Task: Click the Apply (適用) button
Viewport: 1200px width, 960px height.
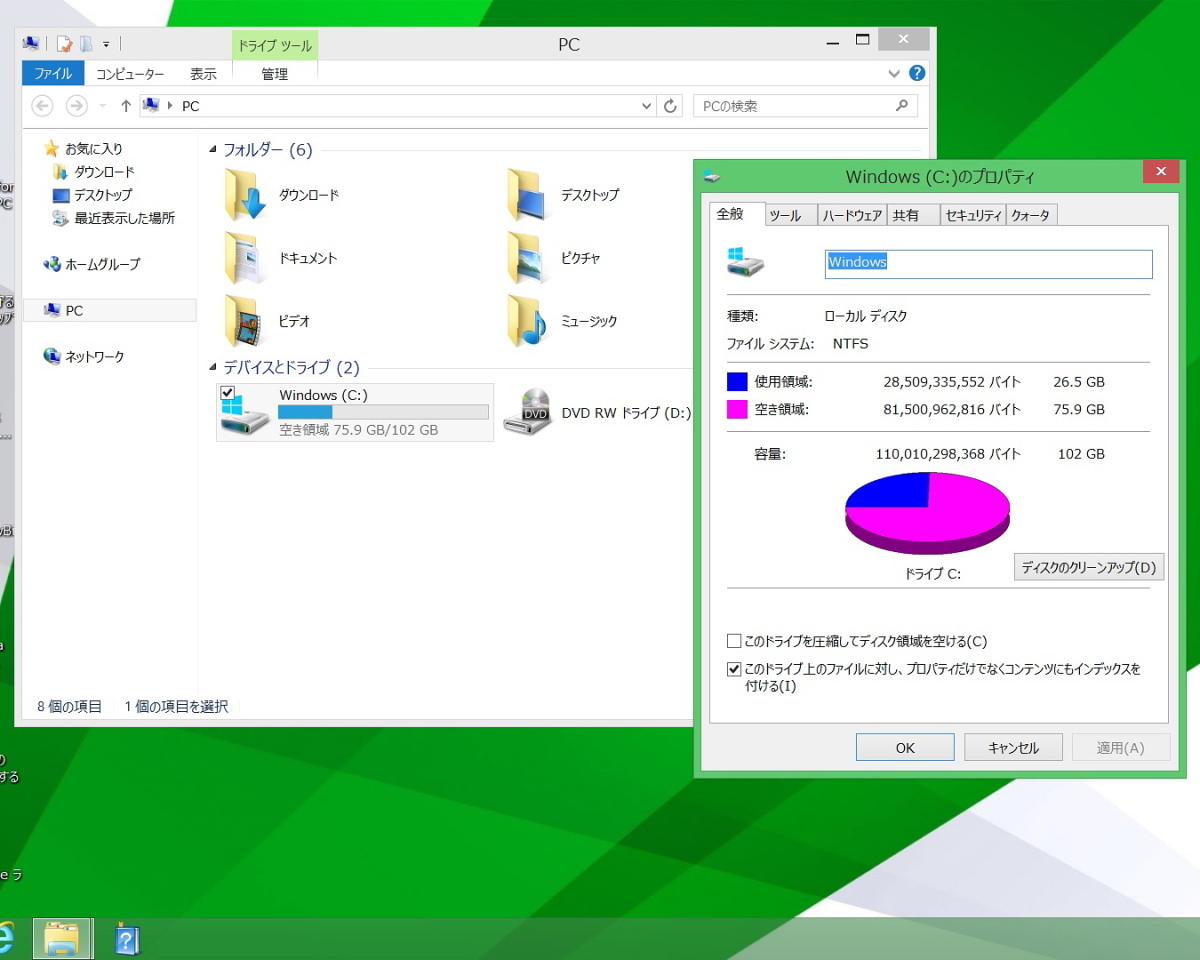Action: (1120, 748)
